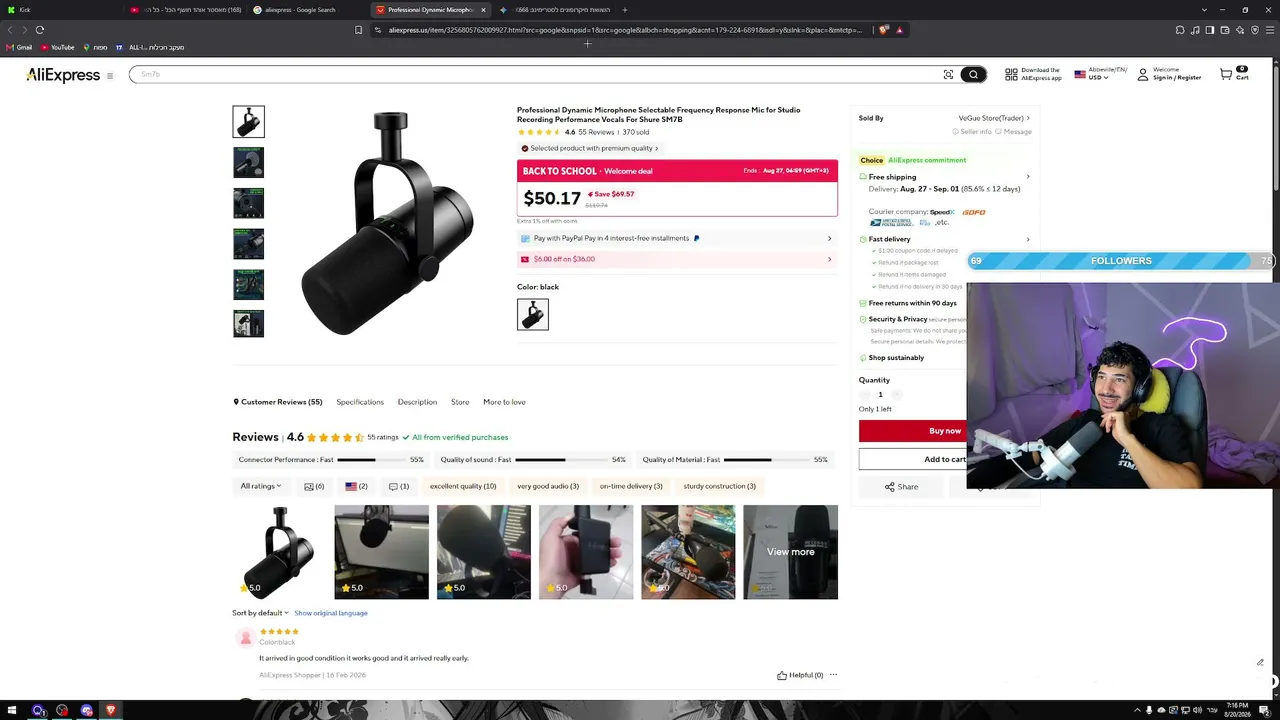Switch to the Description tab

click(x=417, y=402)
